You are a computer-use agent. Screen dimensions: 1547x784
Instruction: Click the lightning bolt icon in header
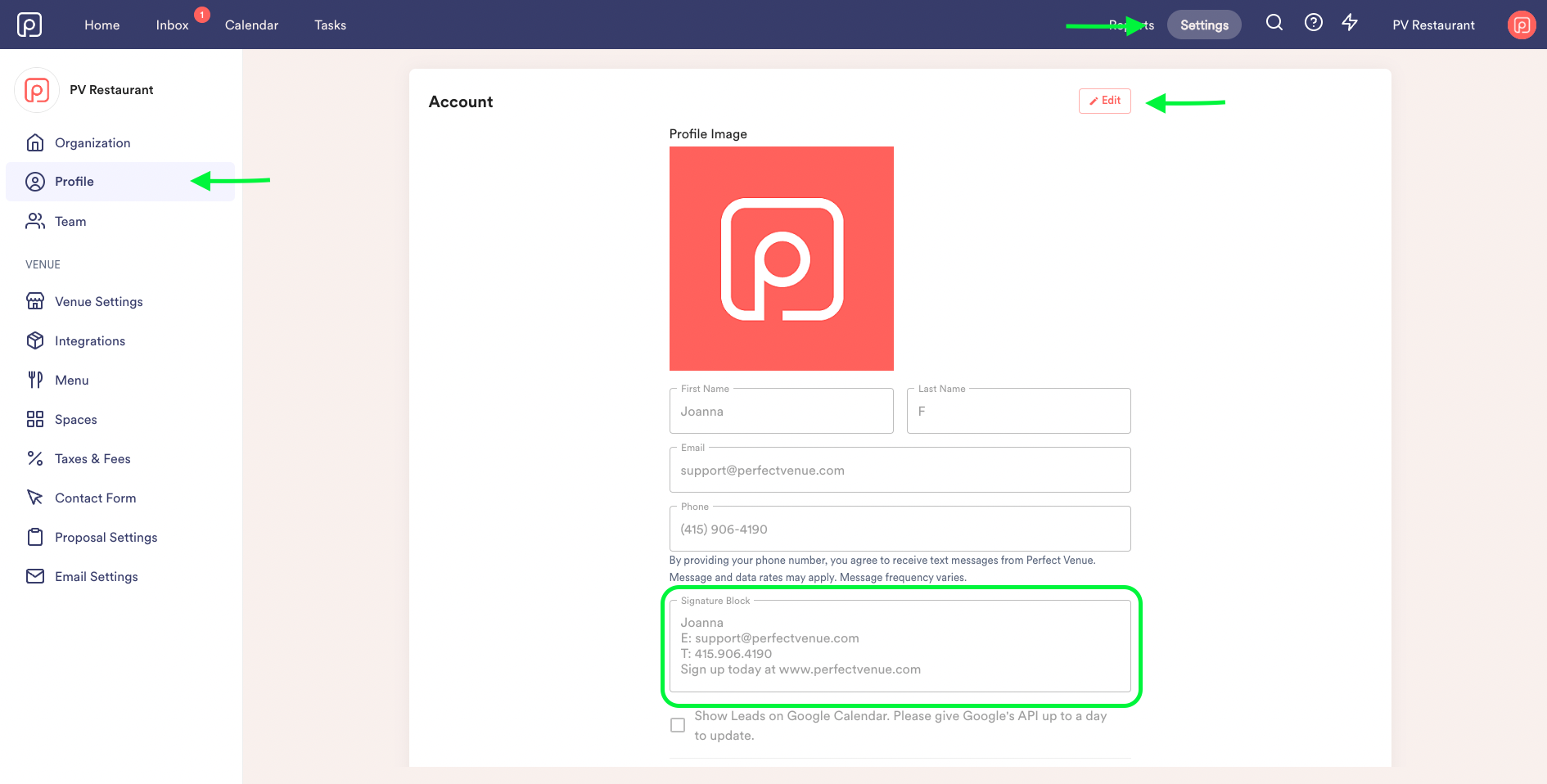1350,24
